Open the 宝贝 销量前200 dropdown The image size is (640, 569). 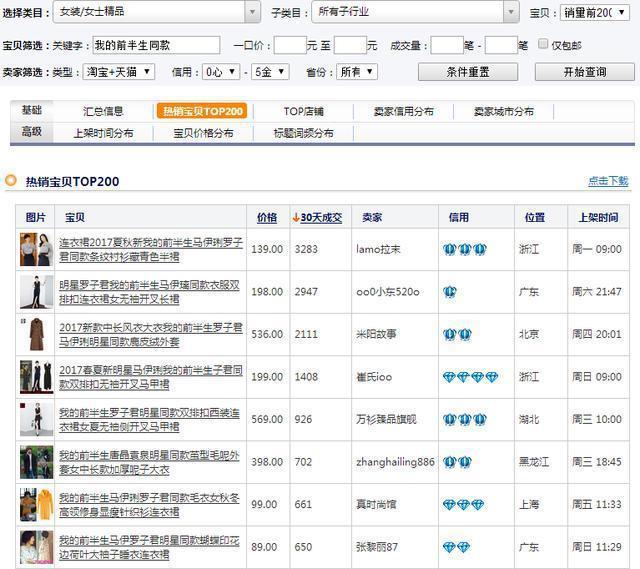click(x=594, y=13)
